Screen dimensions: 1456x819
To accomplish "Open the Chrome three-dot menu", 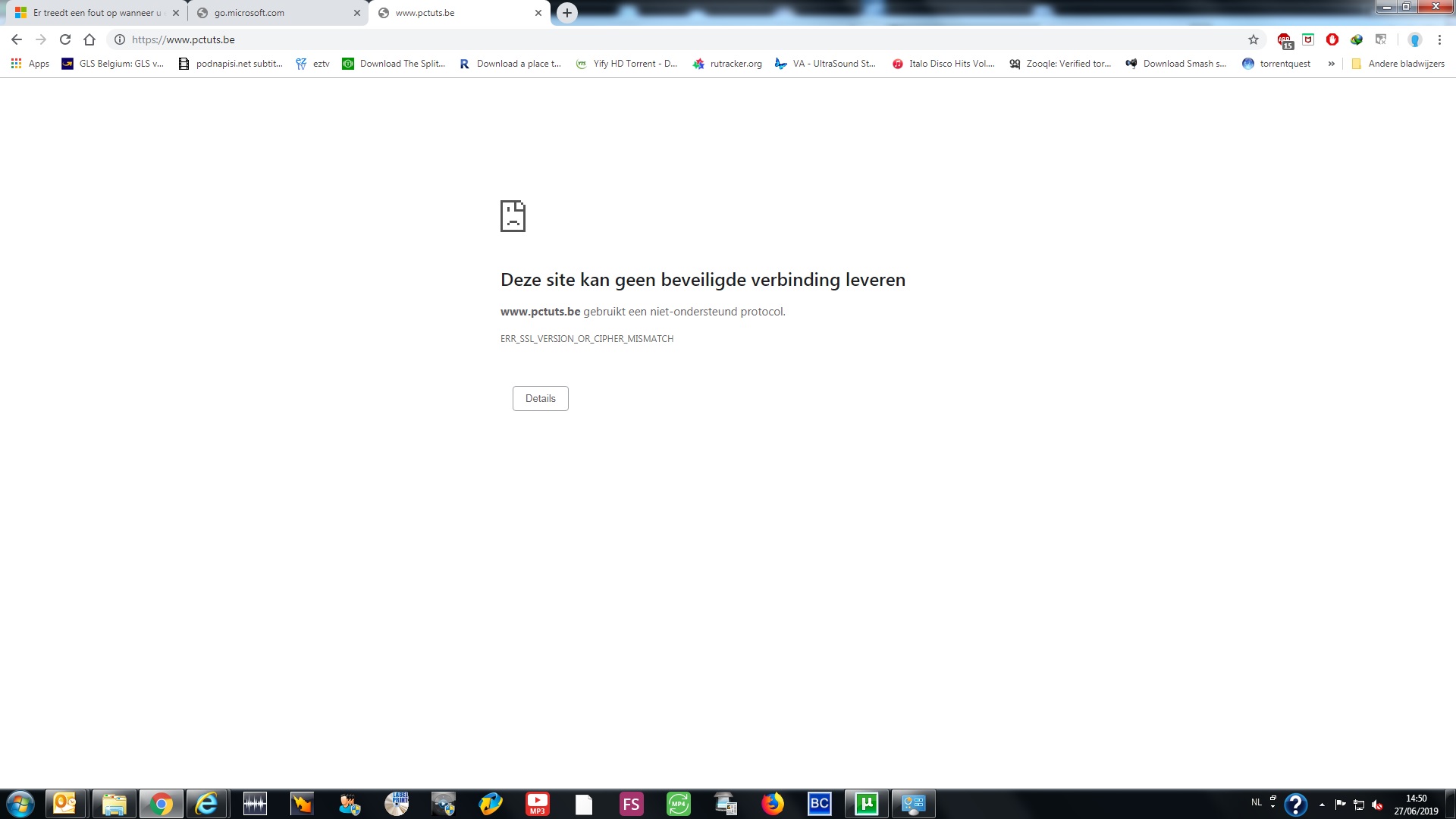I will pos(1439,39).
